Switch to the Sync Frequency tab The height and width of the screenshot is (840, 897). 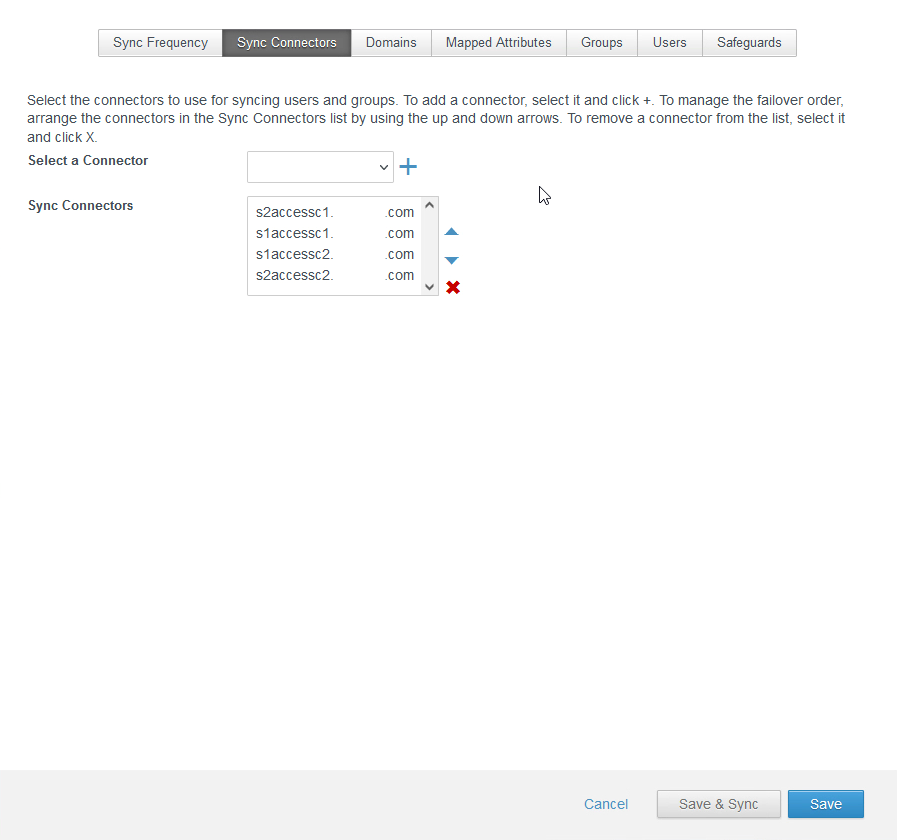[159, 42]
